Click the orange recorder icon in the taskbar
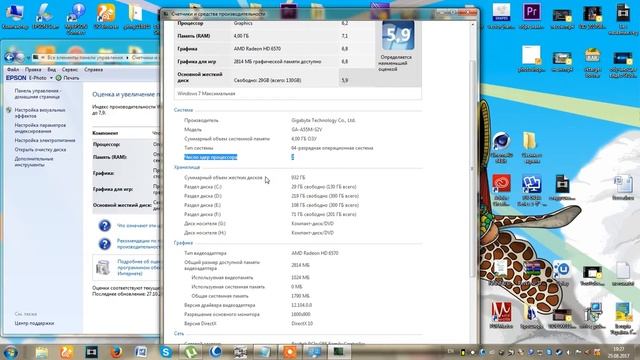Viewport: 640px width, 360px height. pos(290,351)
